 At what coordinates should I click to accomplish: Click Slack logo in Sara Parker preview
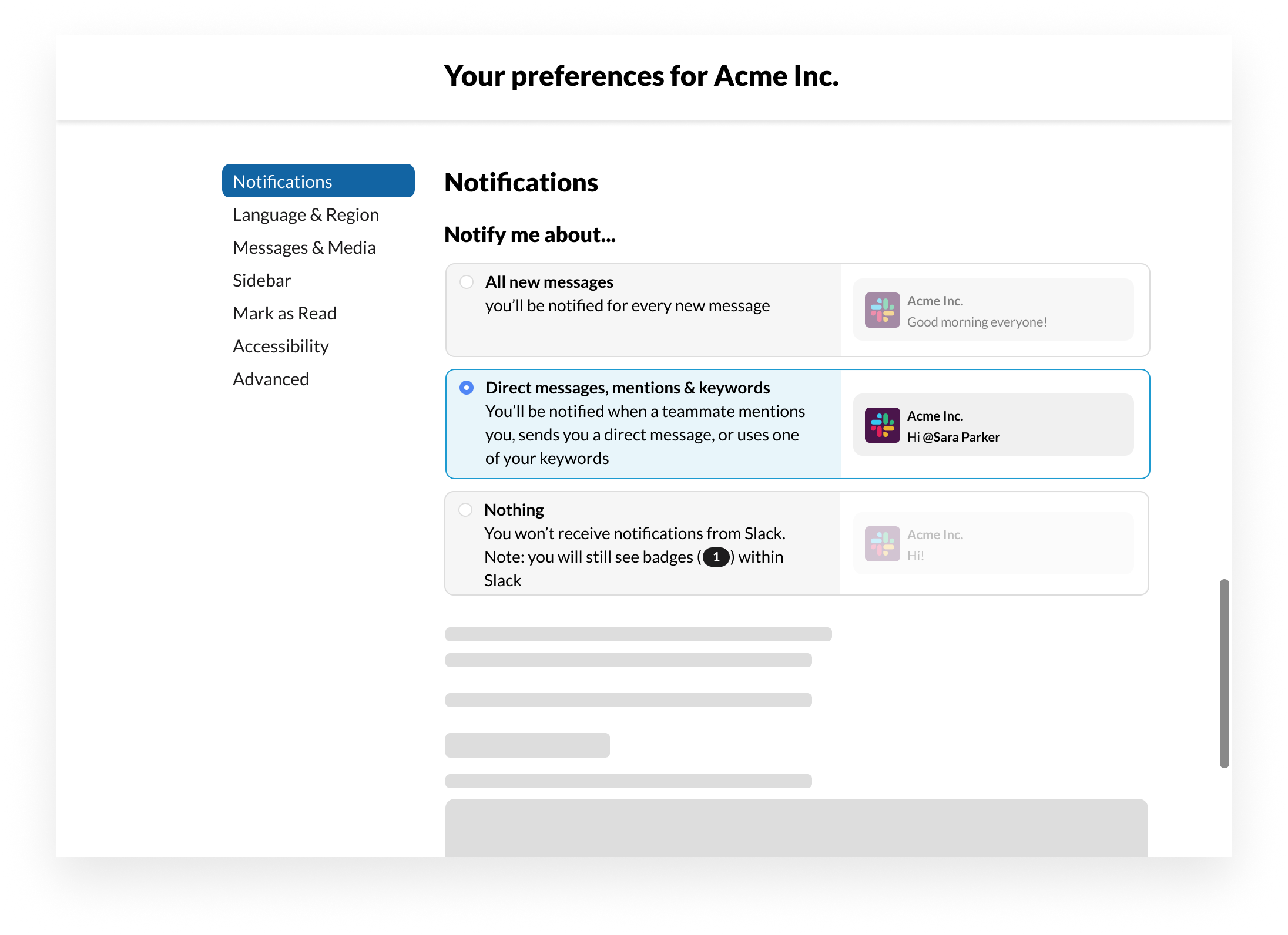[882, 425]
